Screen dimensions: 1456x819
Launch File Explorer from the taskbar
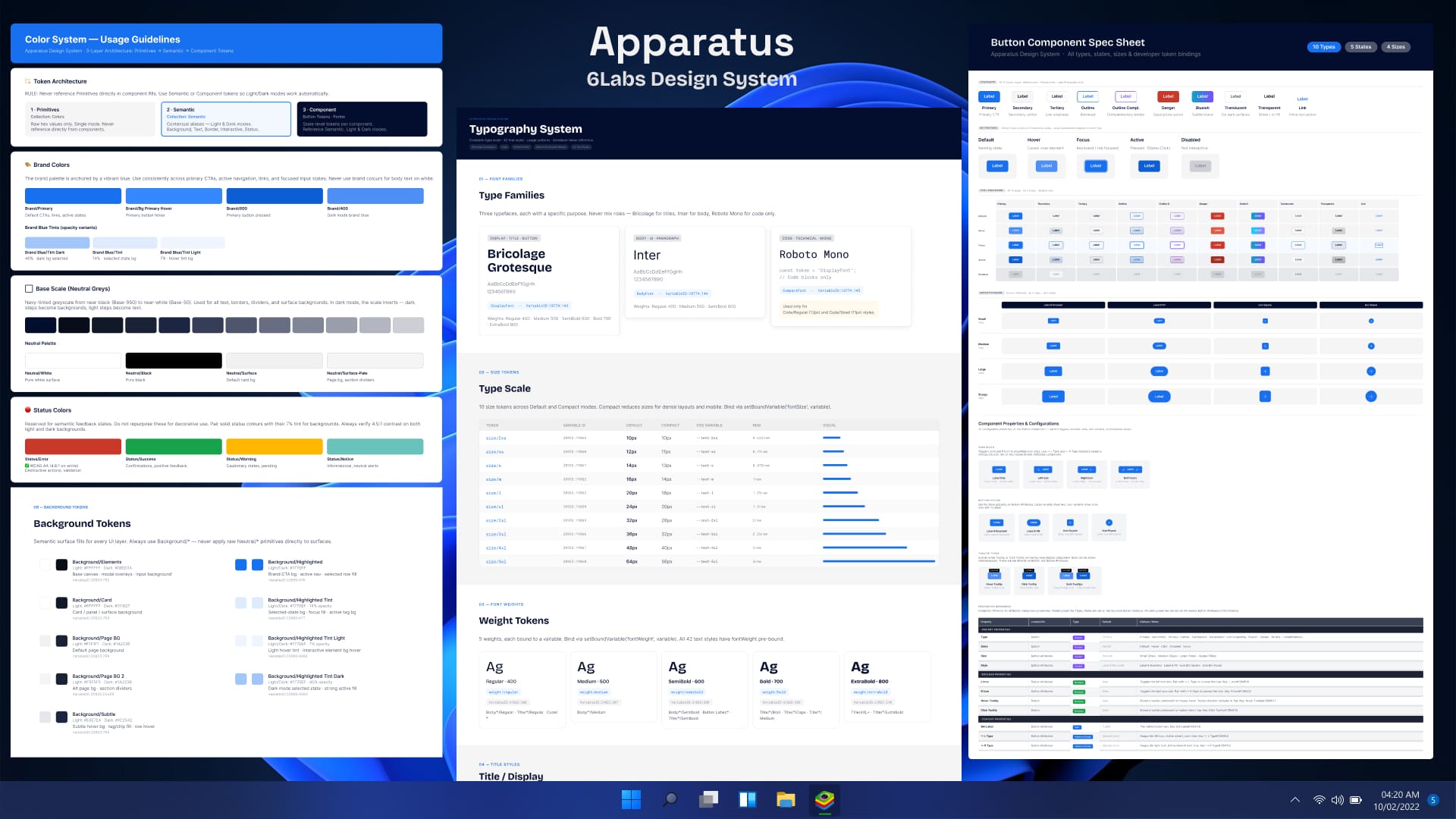coord(786,799)
